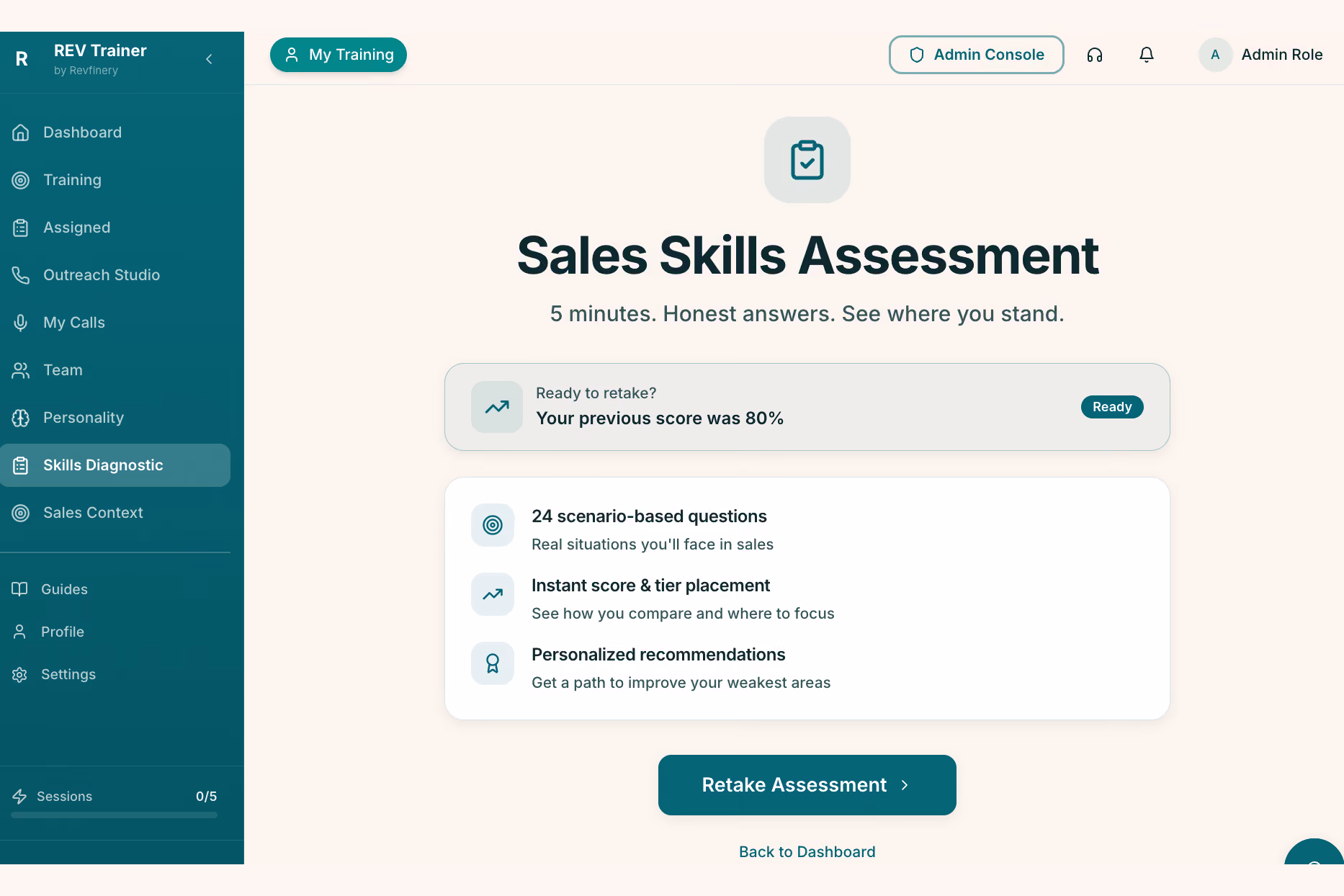1344x896 pixels.
Task: Go to the Training section
Action: coord(115,180)
